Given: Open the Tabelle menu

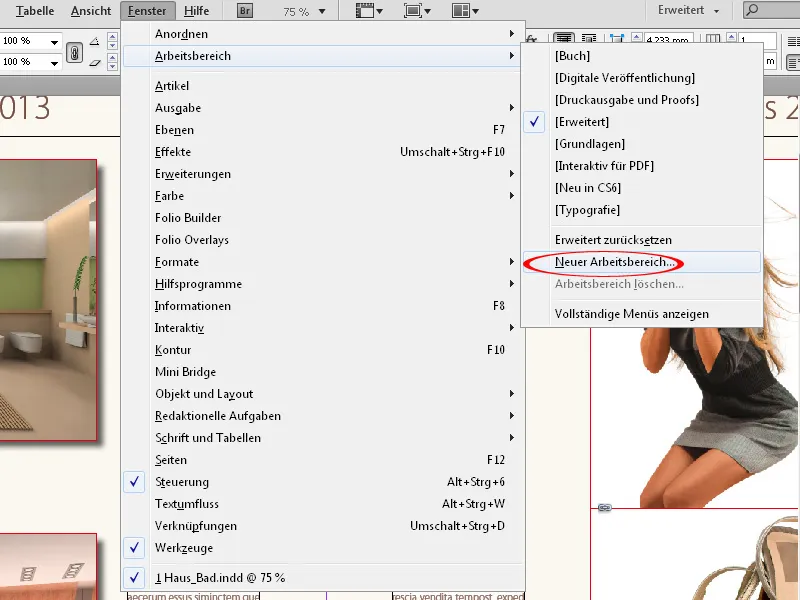Looking at the screenshot, I should 35,11.
